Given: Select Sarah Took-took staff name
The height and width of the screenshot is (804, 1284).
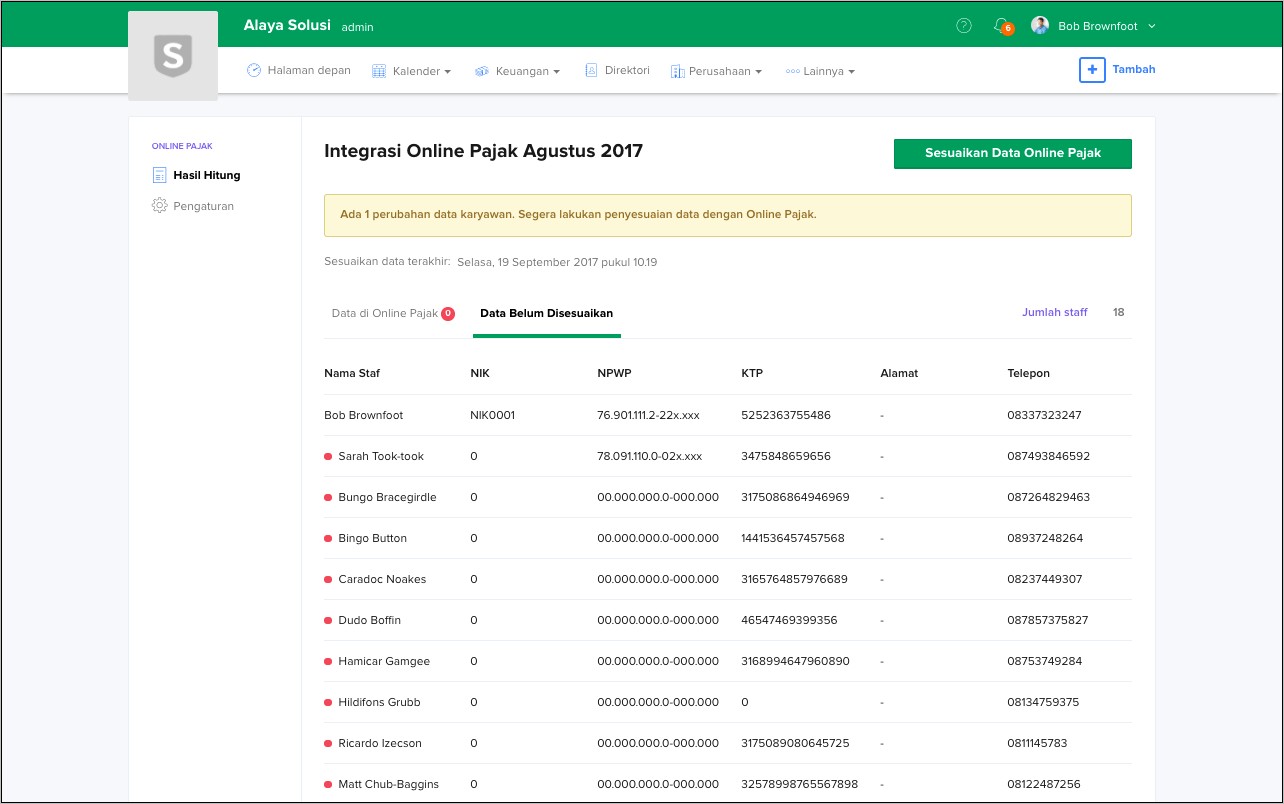Looking at the screenshot, I should tap(381, 456).
